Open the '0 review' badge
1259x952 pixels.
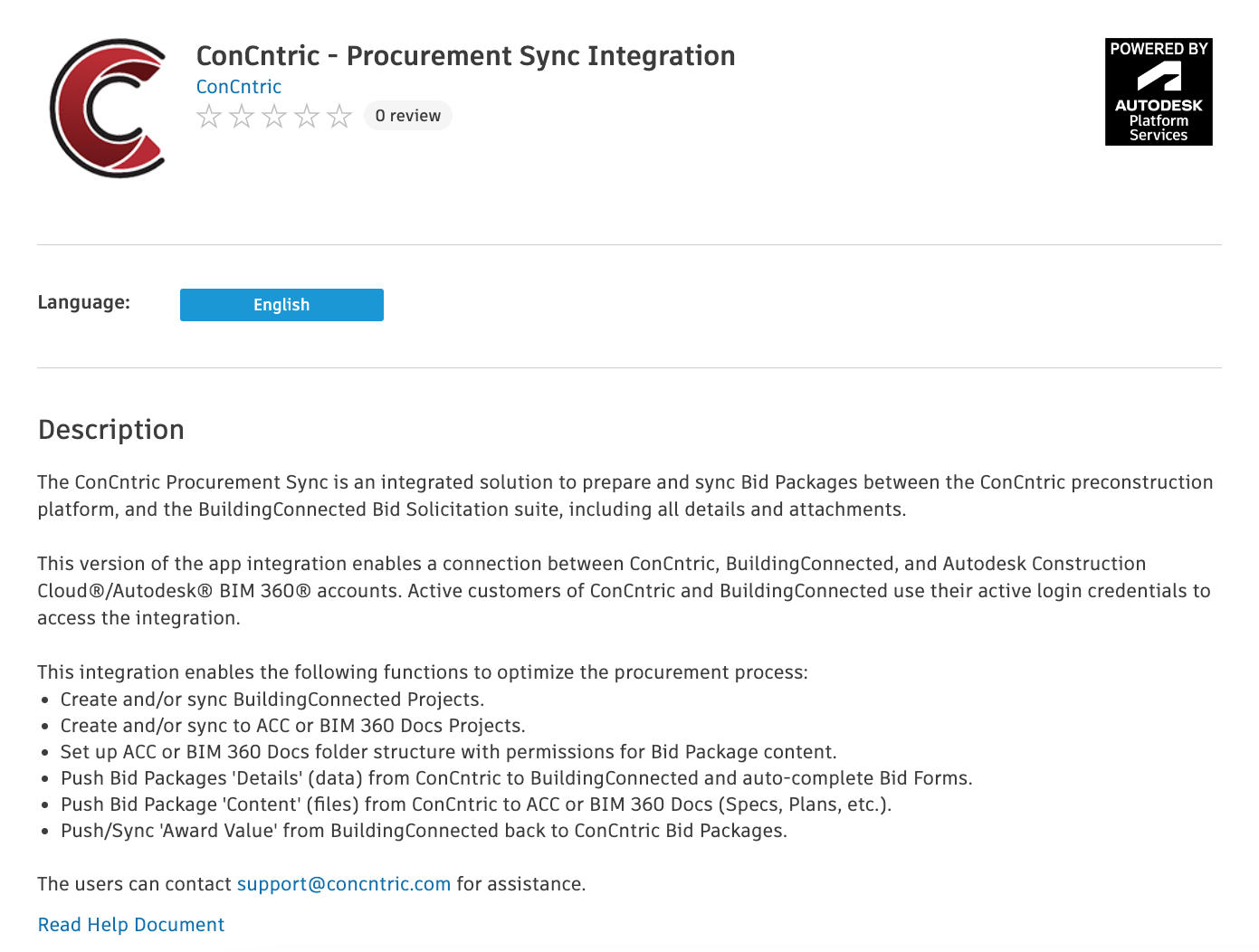(407, 116)
